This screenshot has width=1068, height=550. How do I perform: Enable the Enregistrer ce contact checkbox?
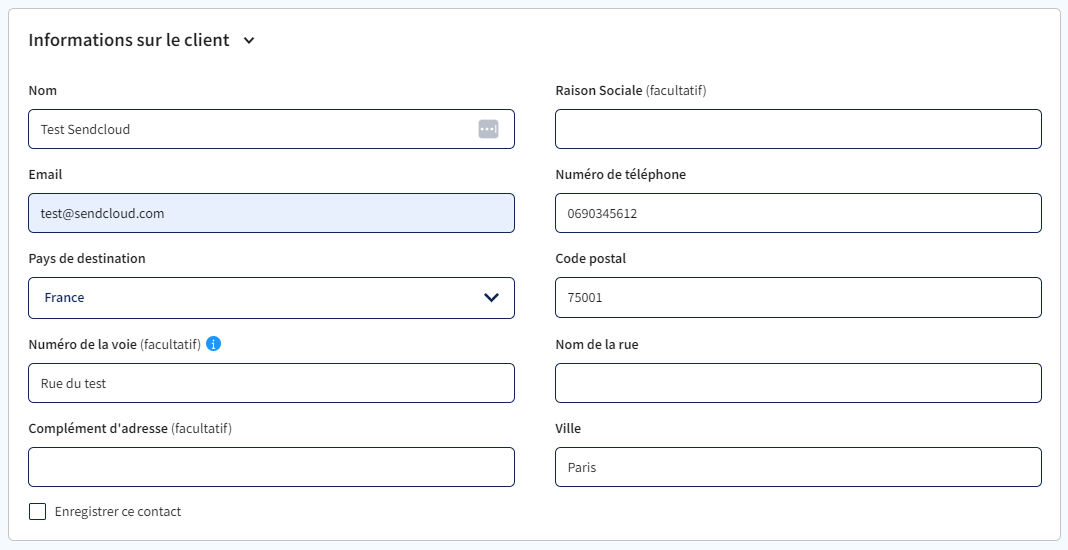pyautogui.click(x=37, y=511)
